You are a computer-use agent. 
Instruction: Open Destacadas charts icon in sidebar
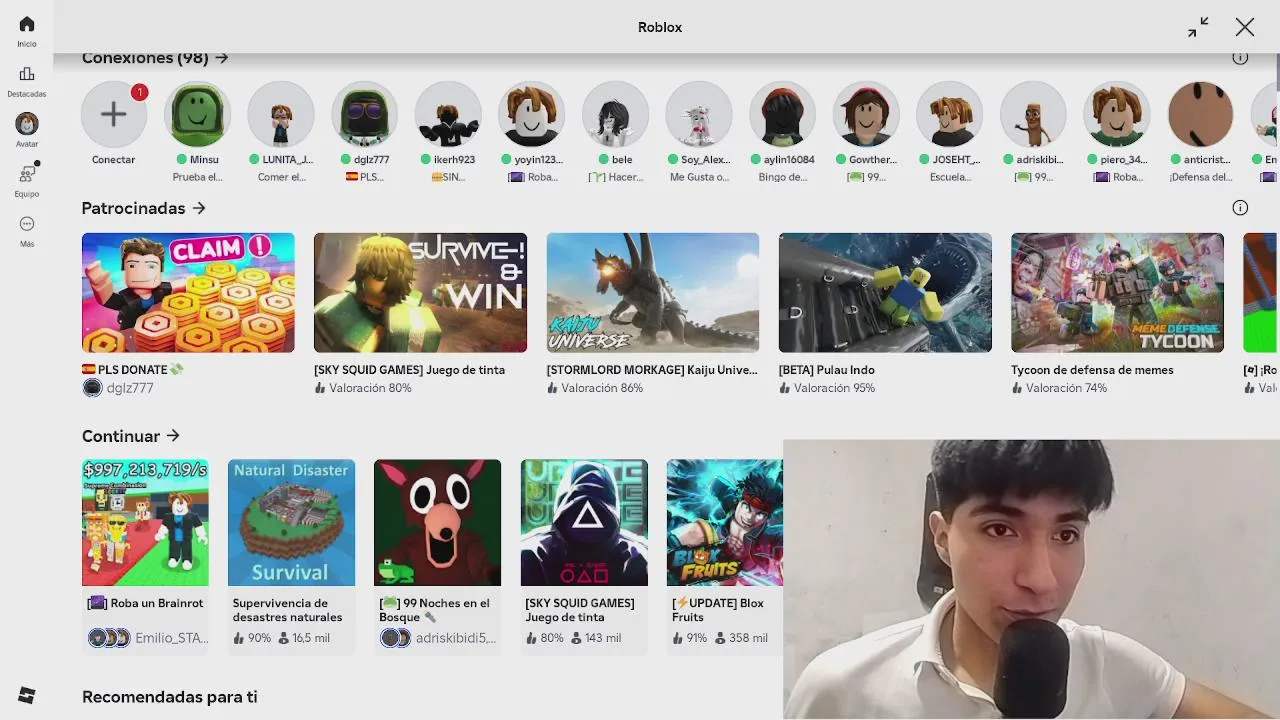coord(27,74)
